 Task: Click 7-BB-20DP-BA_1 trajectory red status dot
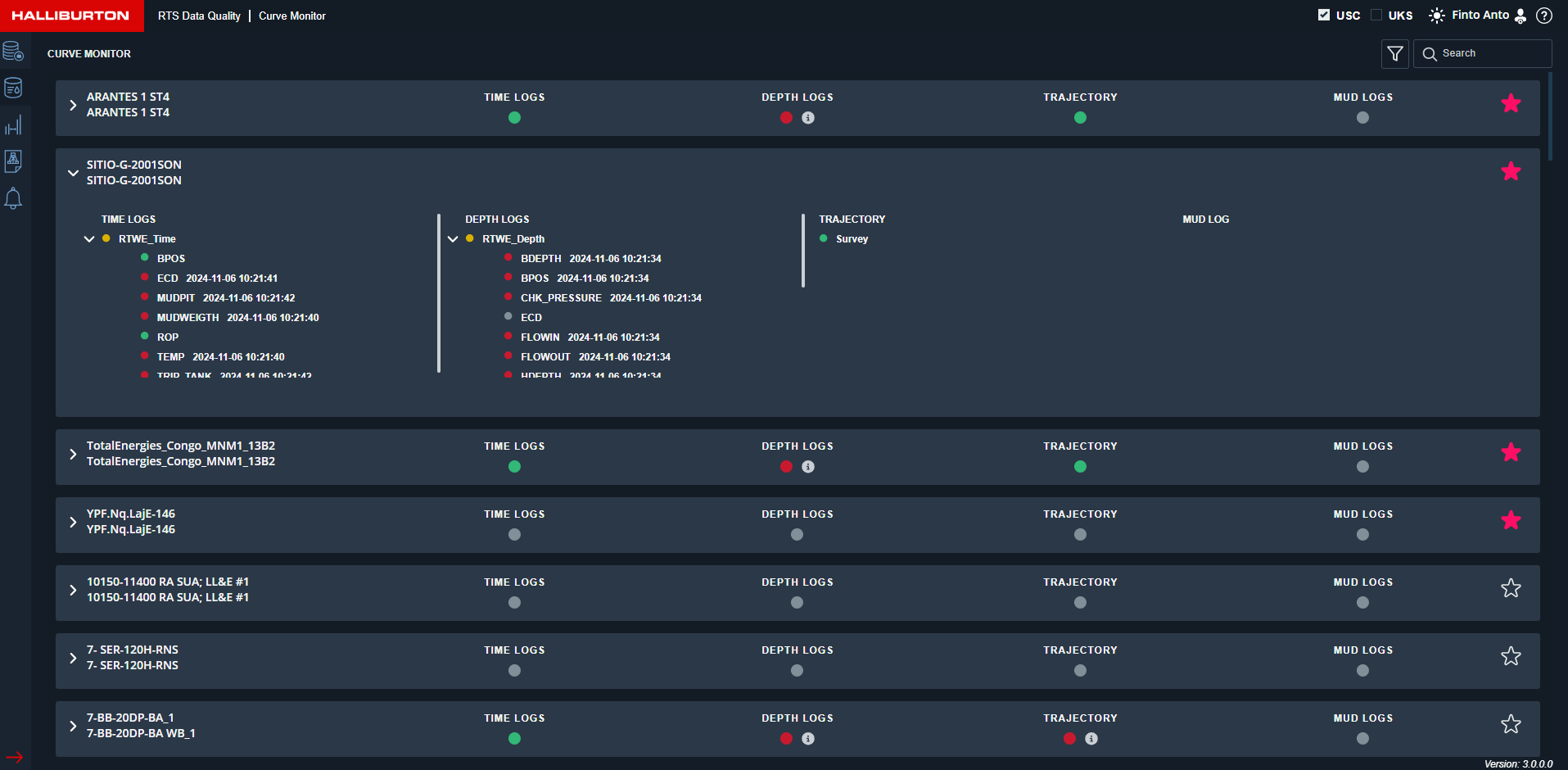(1069, 739)
